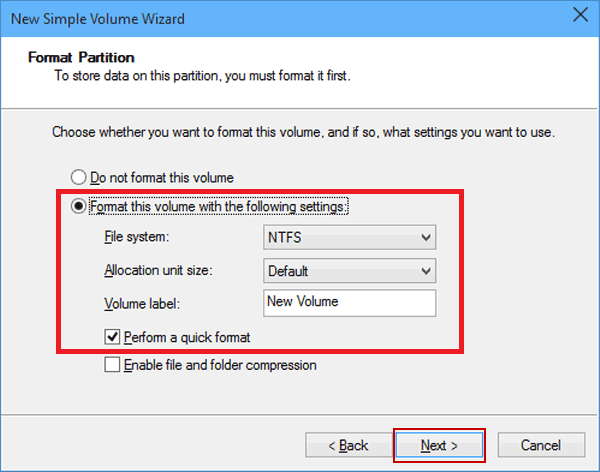Enable file and folder compression
Viewport: 600px width, 472px height.
point(112,366)
